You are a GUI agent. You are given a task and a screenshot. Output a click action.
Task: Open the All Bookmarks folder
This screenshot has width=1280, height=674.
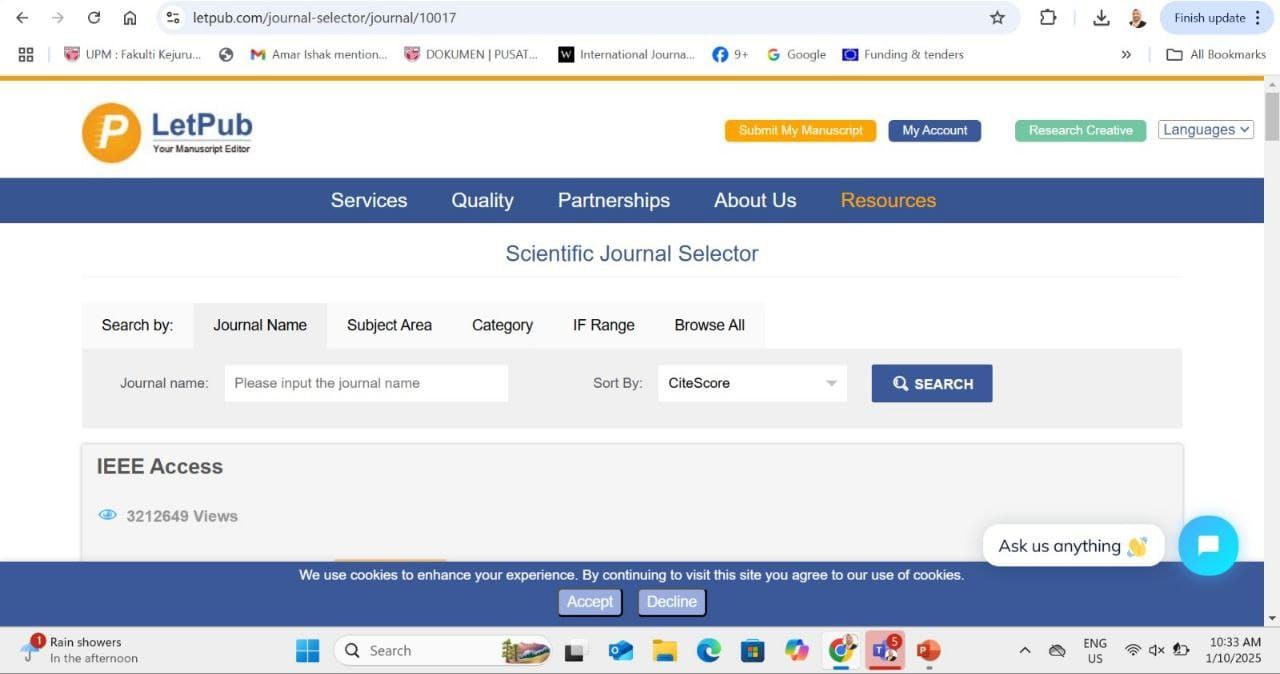point(1216,55)
